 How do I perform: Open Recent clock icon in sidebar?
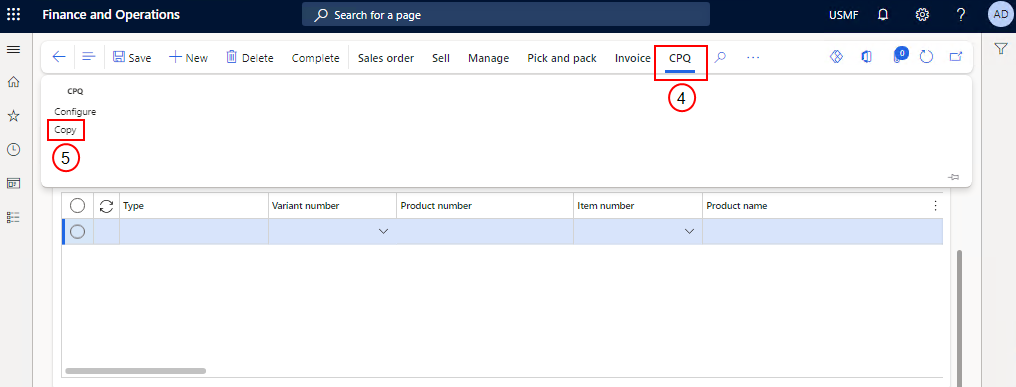click(x=13, y=150)
